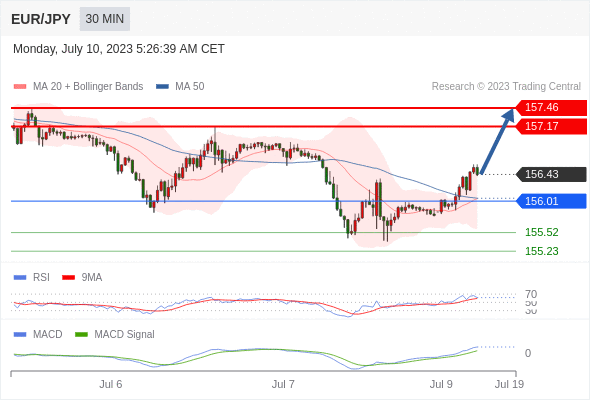Click the blue upward forecast arrow
Viewport: 590px width, 400px height.
click(497, 141)
